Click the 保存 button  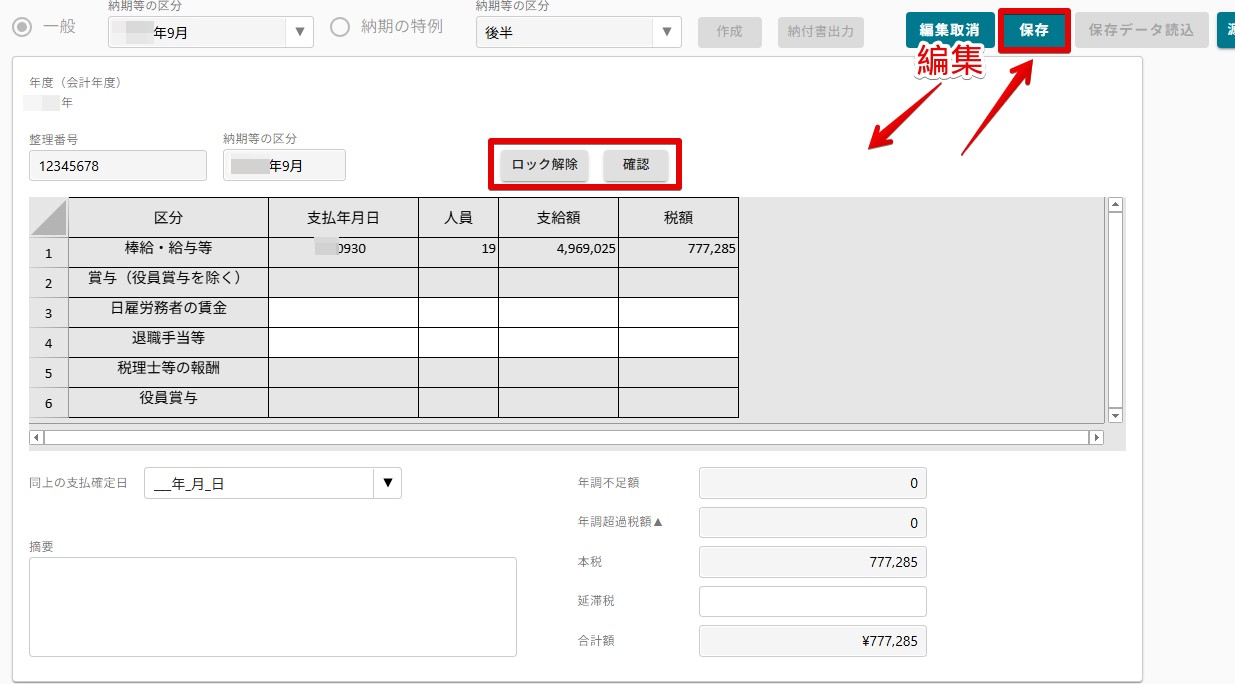coord(1034,30)
